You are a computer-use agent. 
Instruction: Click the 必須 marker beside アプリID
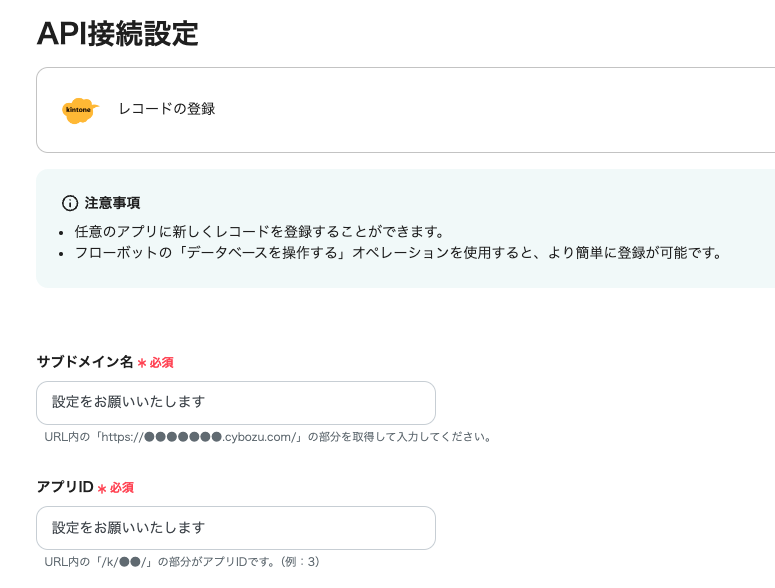(x=121, y=488)
